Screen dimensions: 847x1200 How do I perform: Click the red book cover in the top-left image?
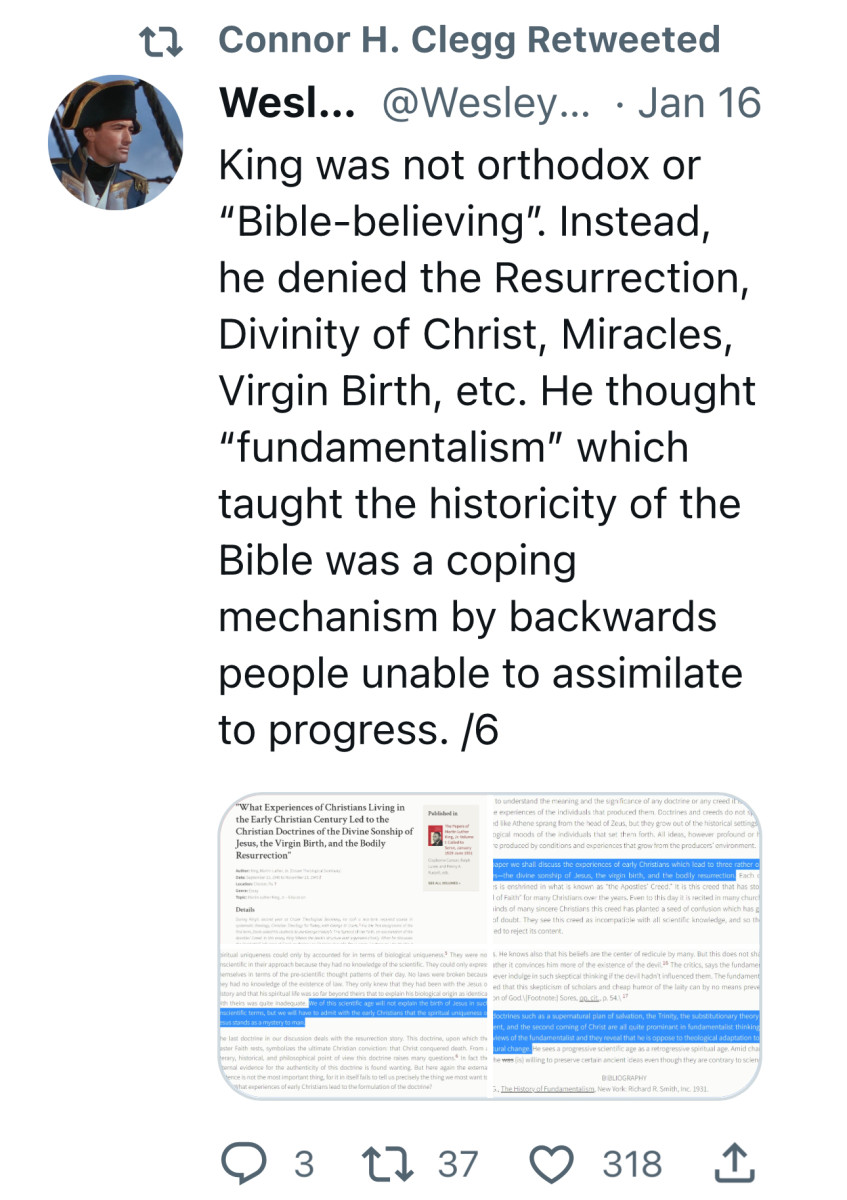point(435,831)
